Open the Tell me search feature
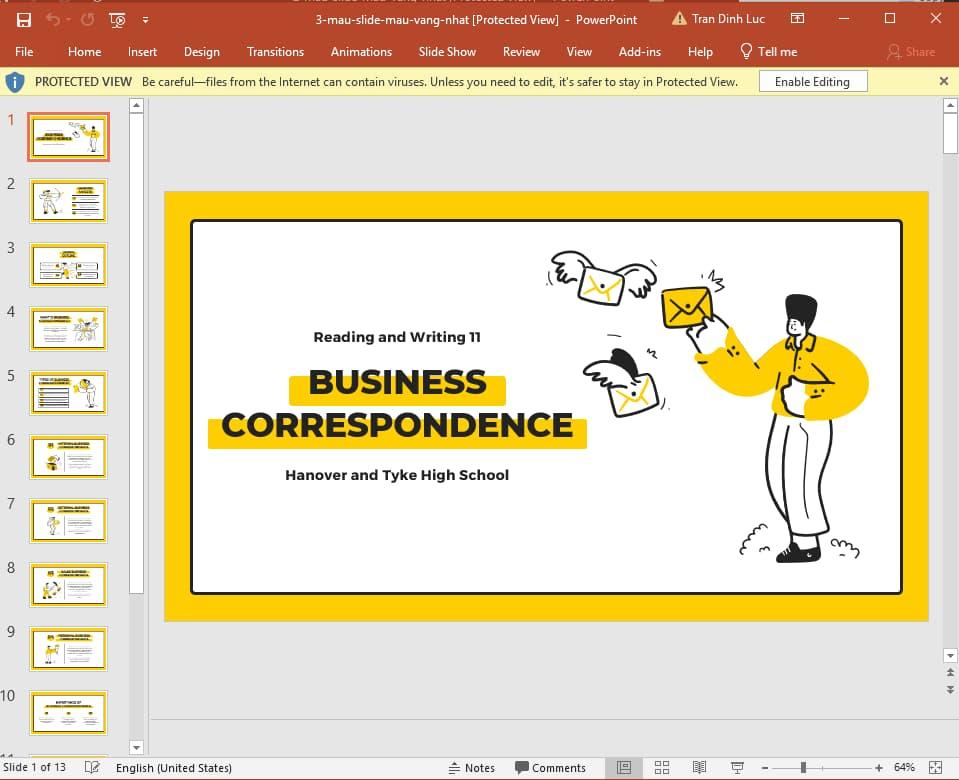The image size is (959, 780). pyautogui.click(x=768, y=51)
